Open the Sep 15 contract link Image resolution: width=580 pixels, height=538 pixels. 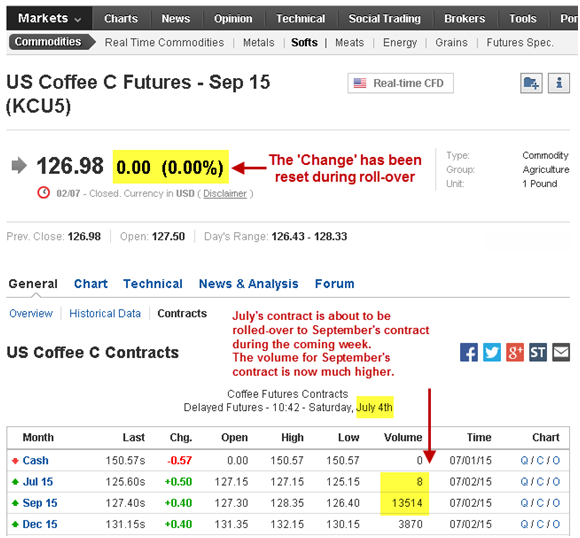coord(40,503)
